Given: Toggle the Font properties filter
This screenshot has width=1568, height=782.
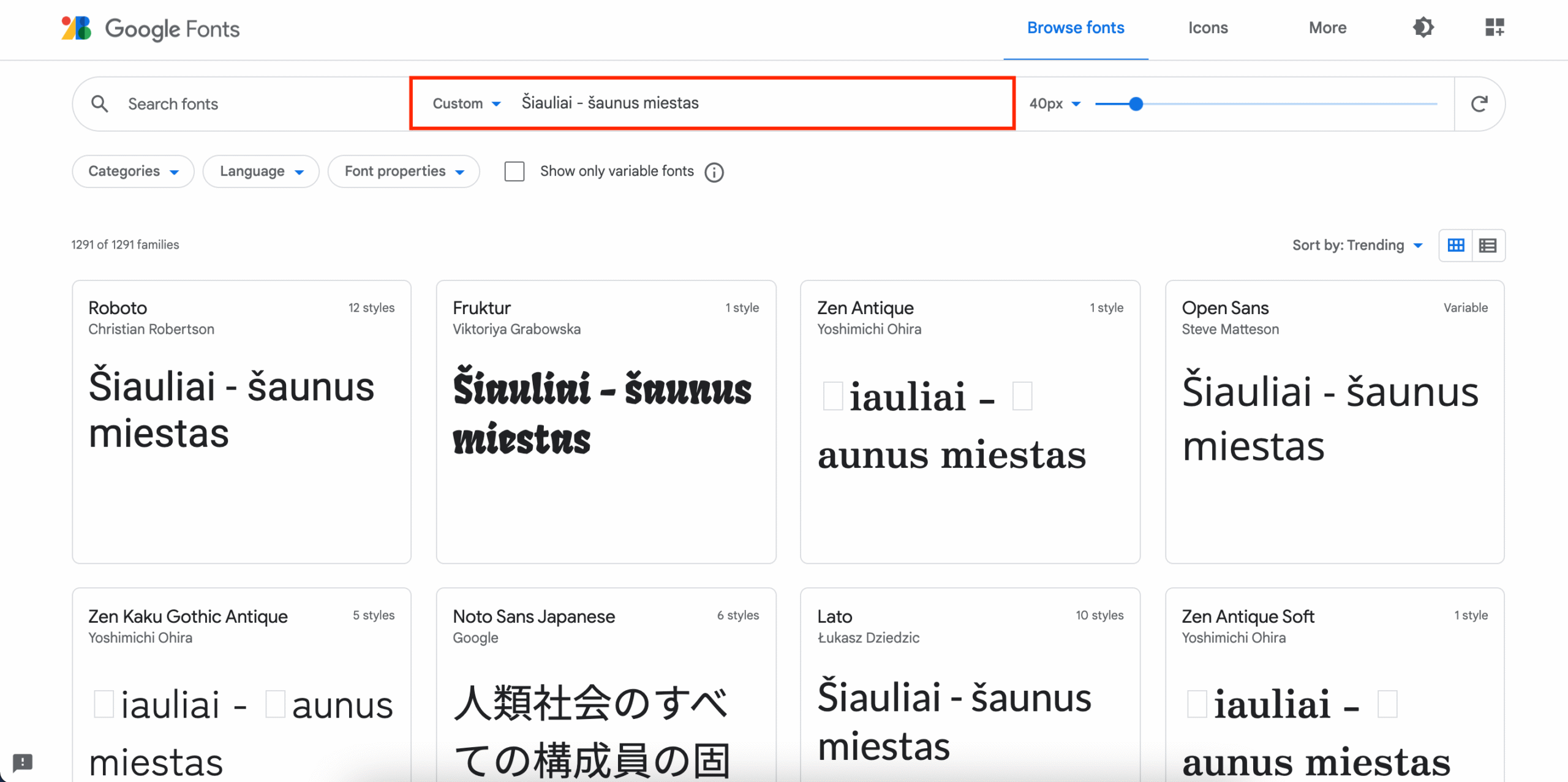Looking at the screenshot, I should [x=404, y=171].
